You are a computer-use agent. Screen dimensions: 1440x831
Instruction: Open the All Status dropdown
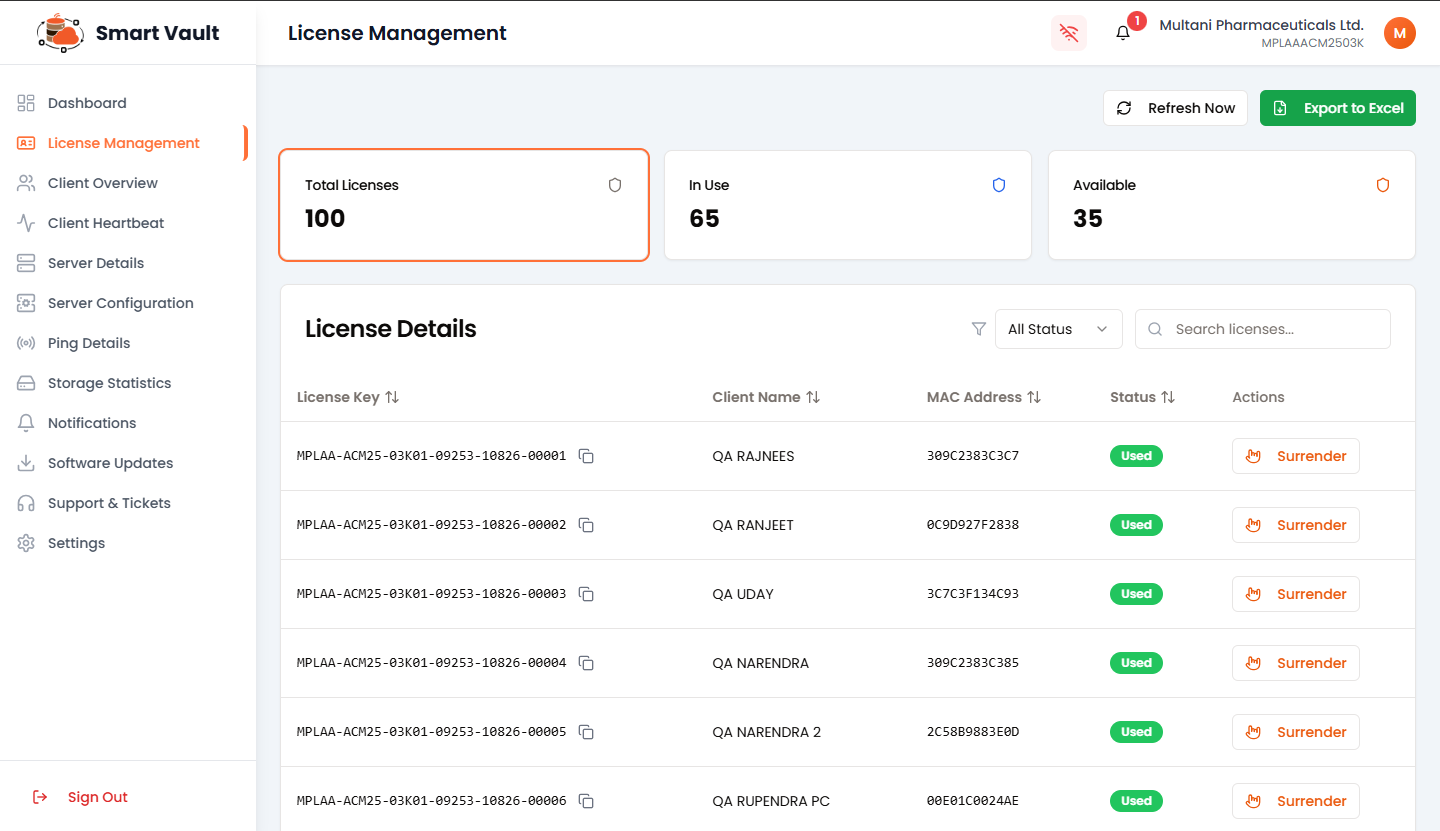pyautogui.click(x=1058, y=329)
